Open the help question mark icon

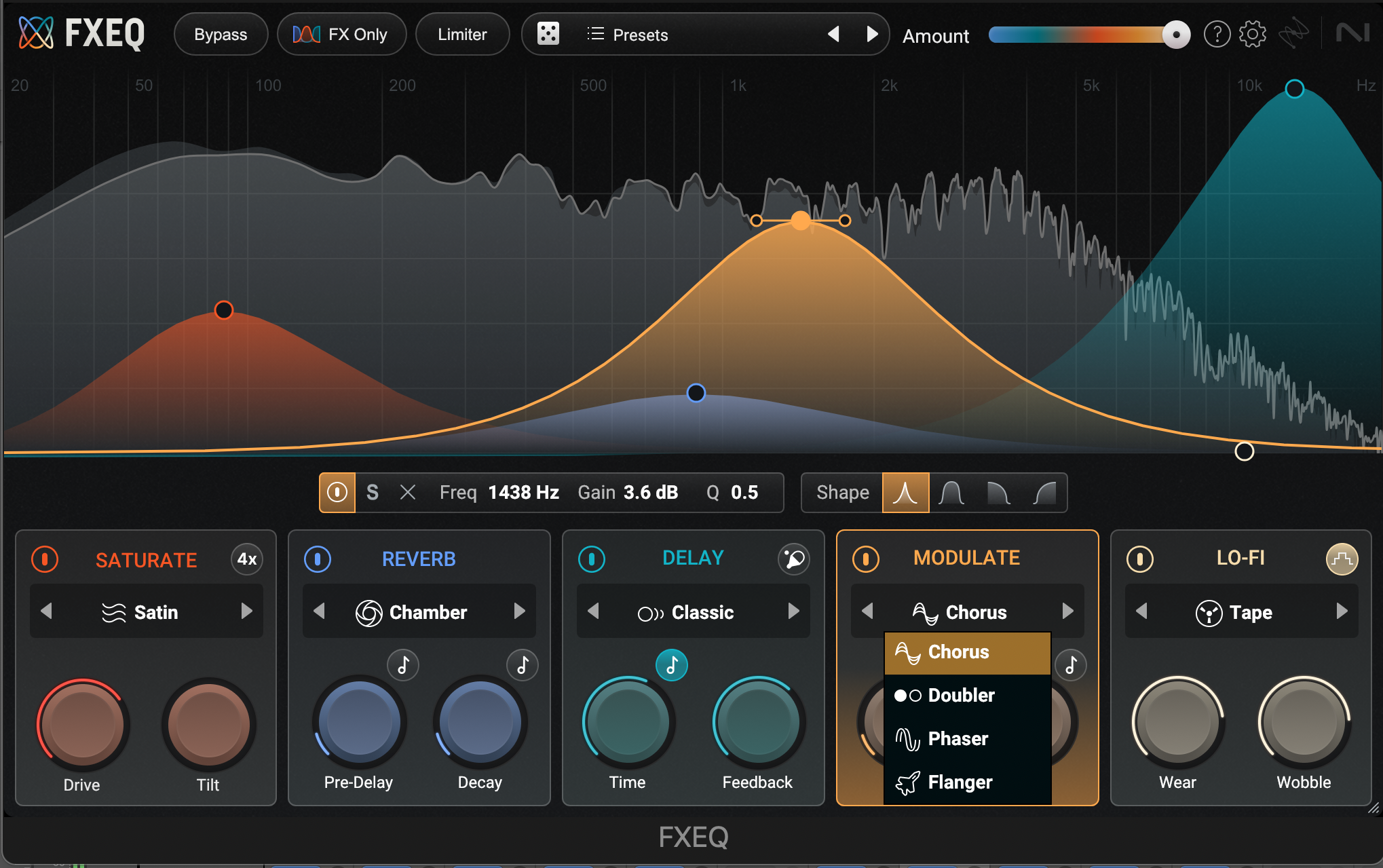click(1217, 34)
